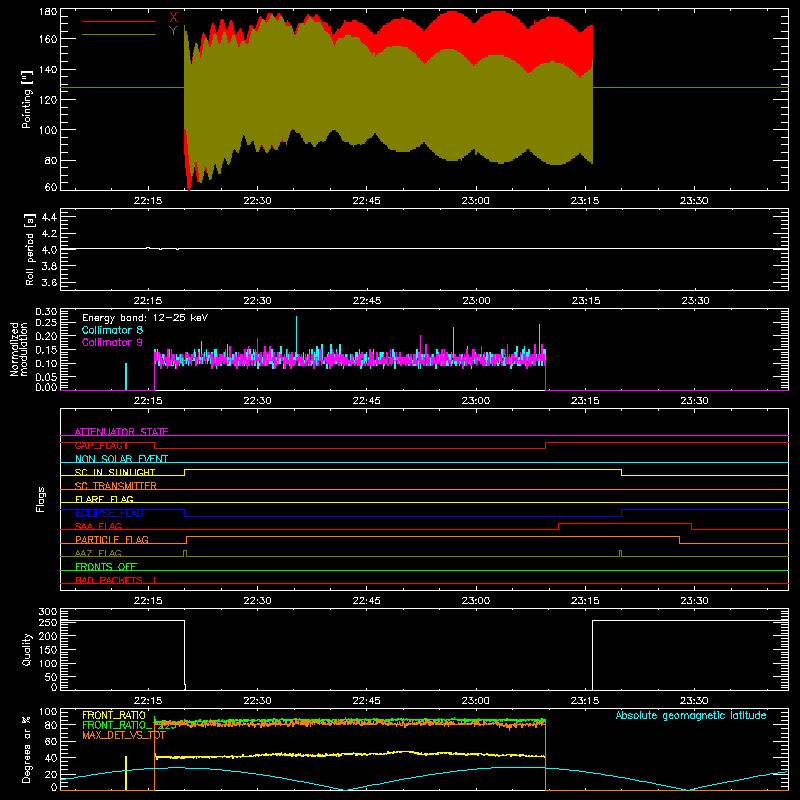Viewport: 800px width, 800px height.
Task: Select the cyan "Collimator 8" legend entry
Action: (112, 330)
